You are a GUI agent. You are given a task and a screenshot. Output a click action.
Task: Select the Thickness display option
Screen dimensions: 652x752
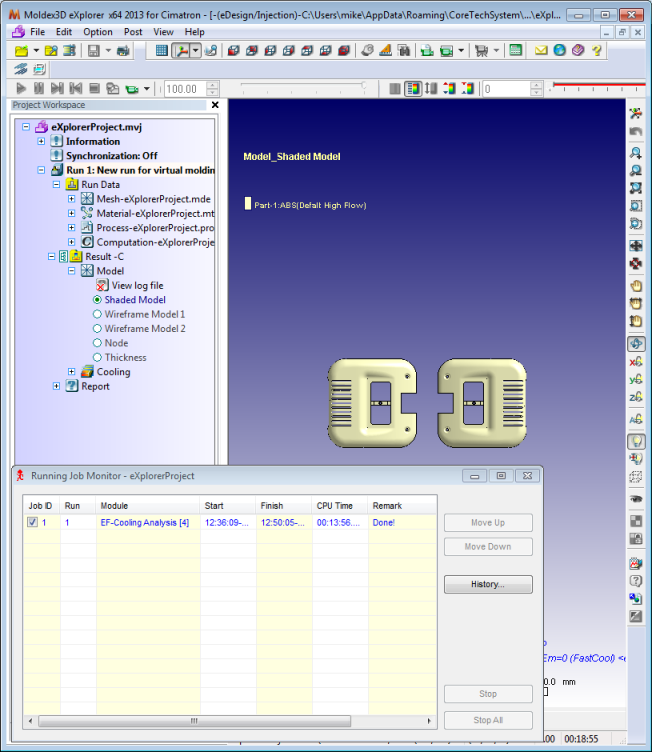[x=97, y=357]
